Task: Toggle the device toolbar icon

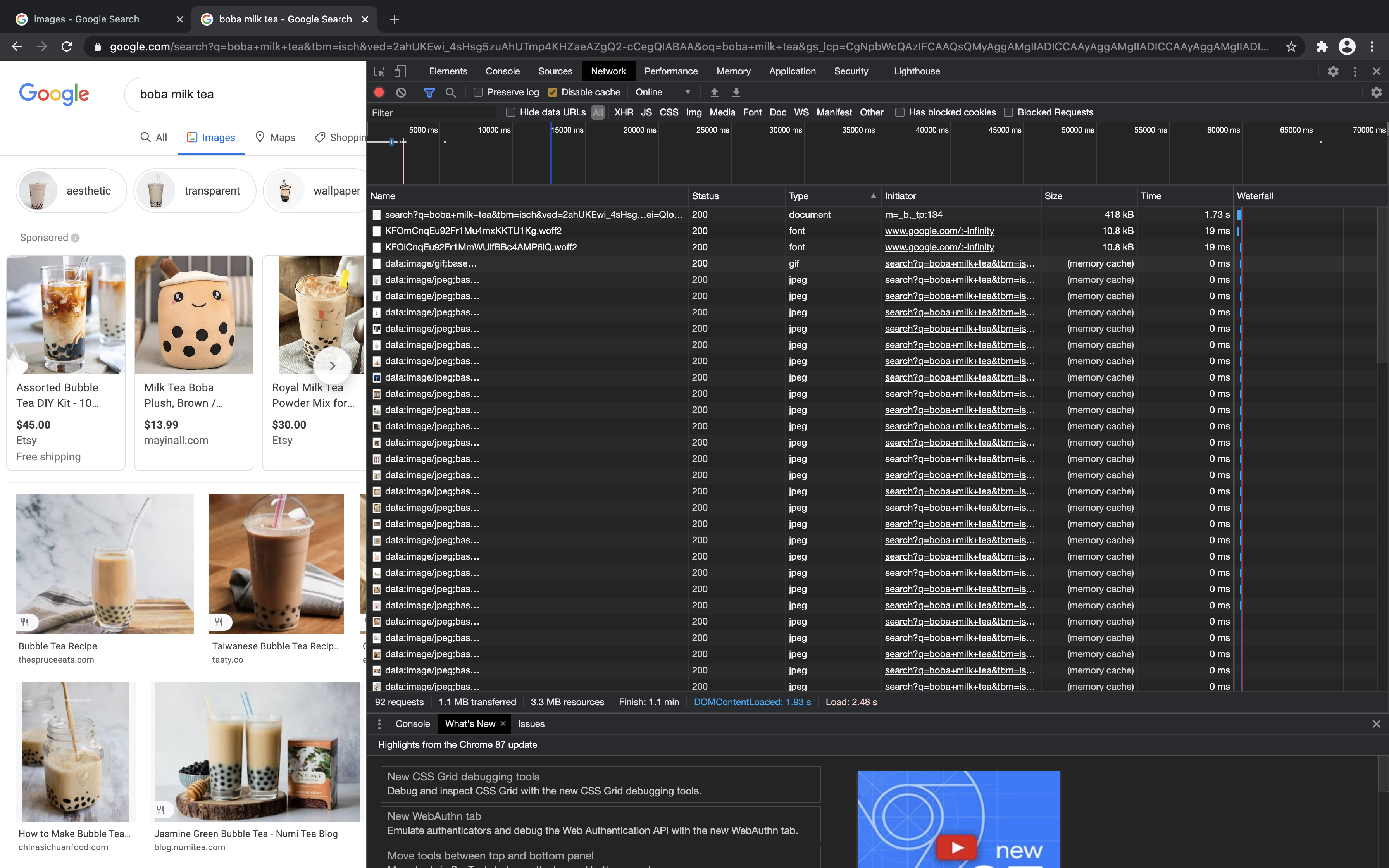Action: tap(400, 71)
